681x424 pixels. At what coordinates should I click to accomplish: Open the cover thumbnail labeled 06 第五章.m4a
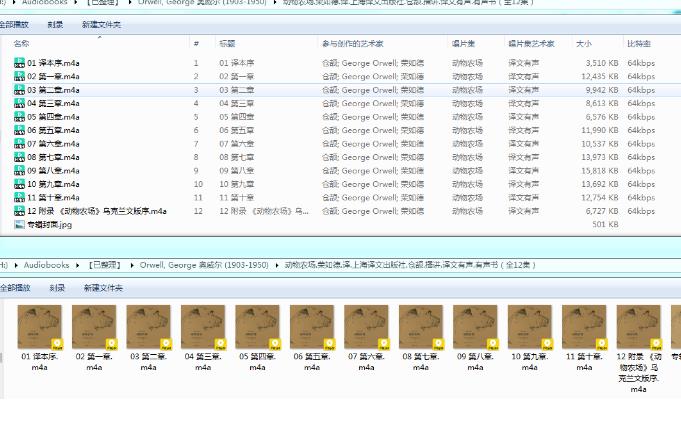click(x=312, y=327)
